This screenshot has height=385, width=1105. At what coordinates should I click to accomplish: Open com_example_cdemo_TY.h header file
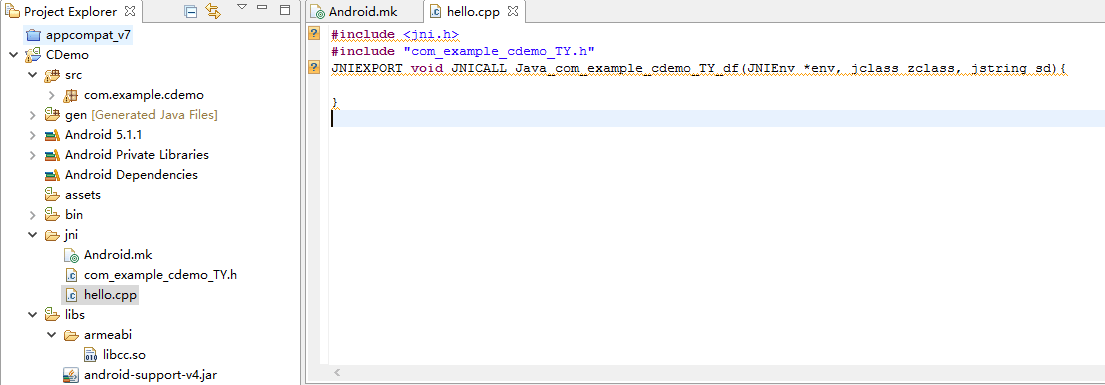(160, 274)
